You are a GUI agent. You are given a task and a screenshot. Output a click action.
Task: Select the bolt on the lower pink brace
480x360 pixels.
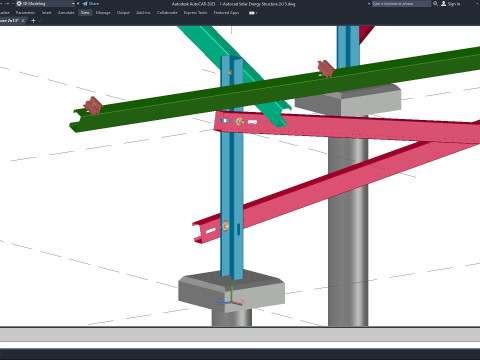226,226
